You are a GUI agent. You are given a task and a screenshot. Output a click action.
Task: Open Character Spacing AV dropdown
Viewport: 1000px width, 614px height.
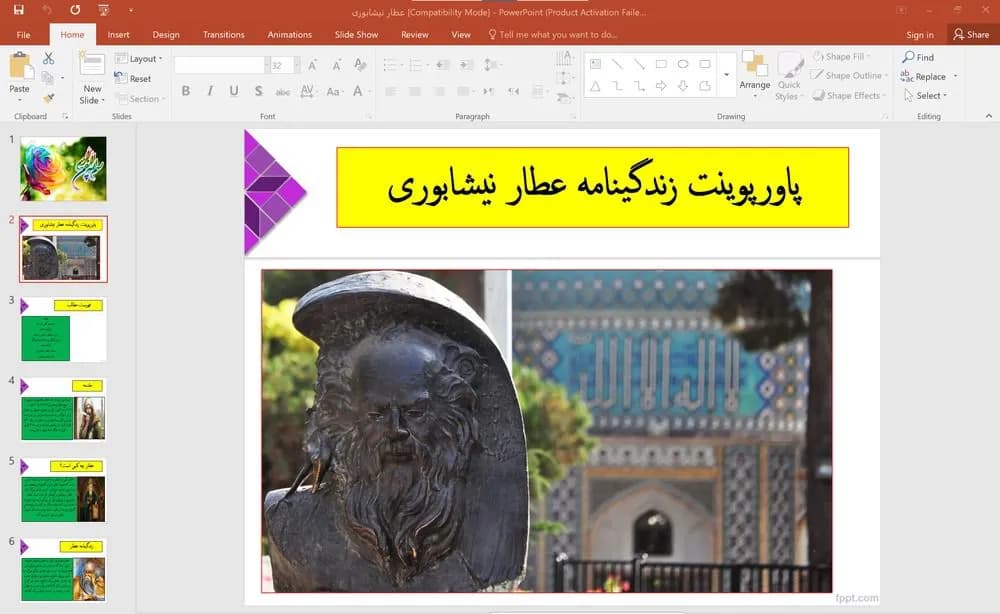[x=307, y=91]
